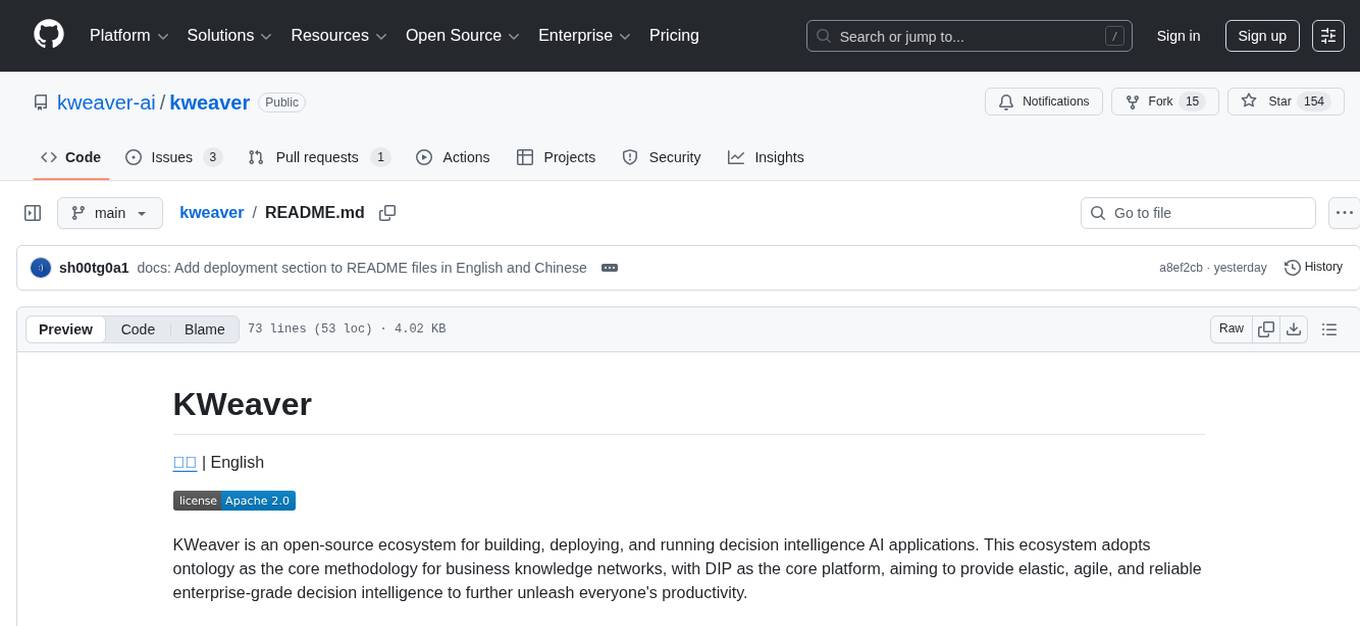This screenshot has height=626, width=1360.
Task: Switch to the Blame view
Action: (x=204, y=329)
